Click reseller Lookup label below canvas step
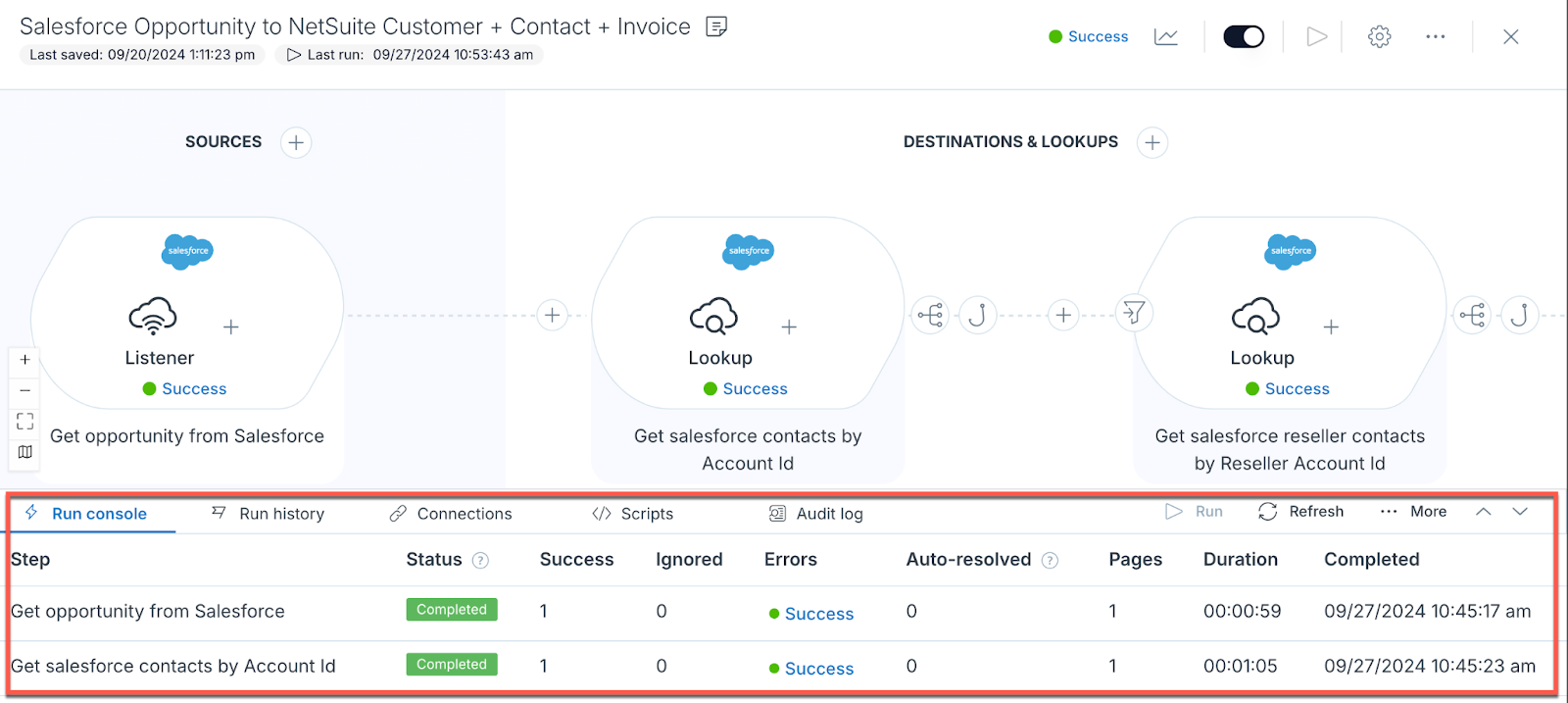1568x703 pixels. tap(1290, 450)
